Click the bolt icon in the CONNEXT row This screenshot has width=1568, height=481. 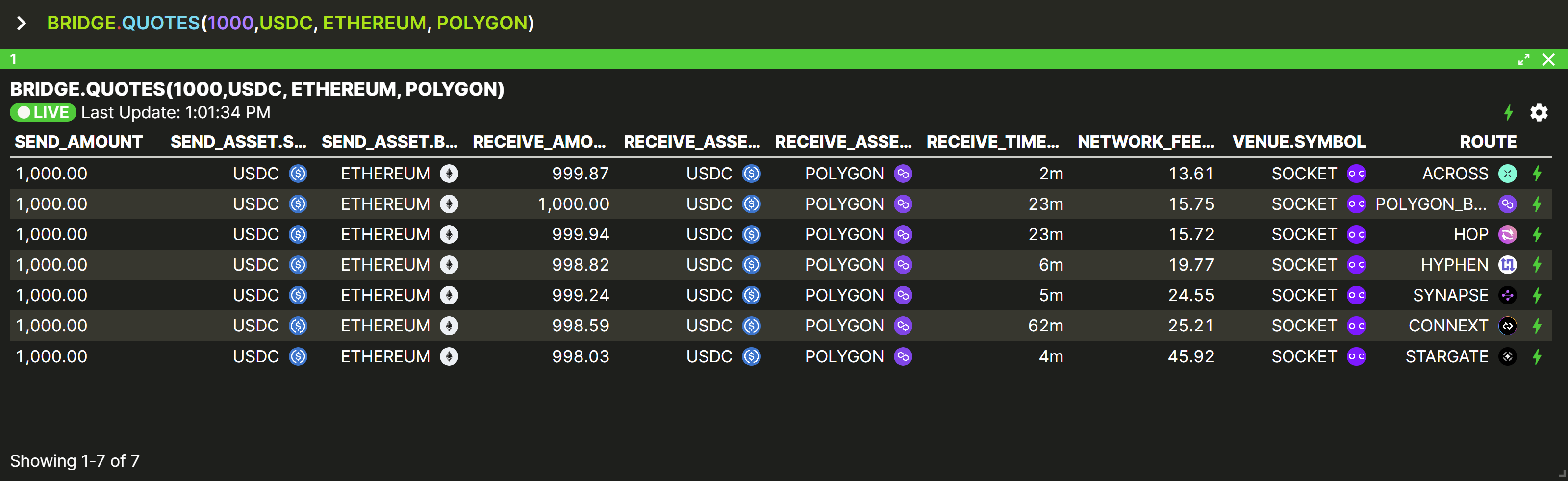click(1537, 326)
